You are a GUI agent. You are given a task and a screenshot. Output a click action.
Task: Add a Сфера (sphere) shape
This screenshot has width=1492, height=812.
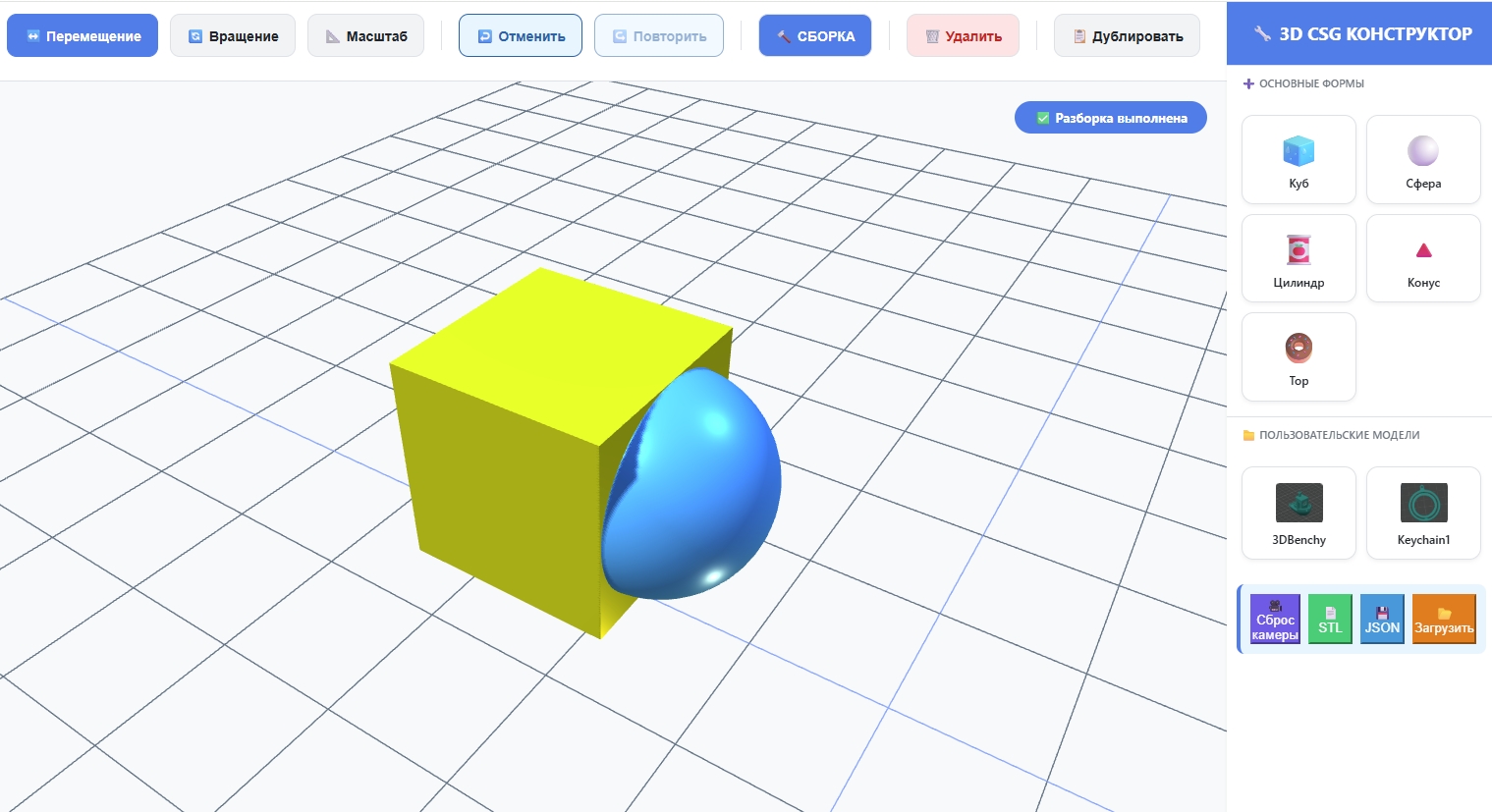pos(1423,160)
